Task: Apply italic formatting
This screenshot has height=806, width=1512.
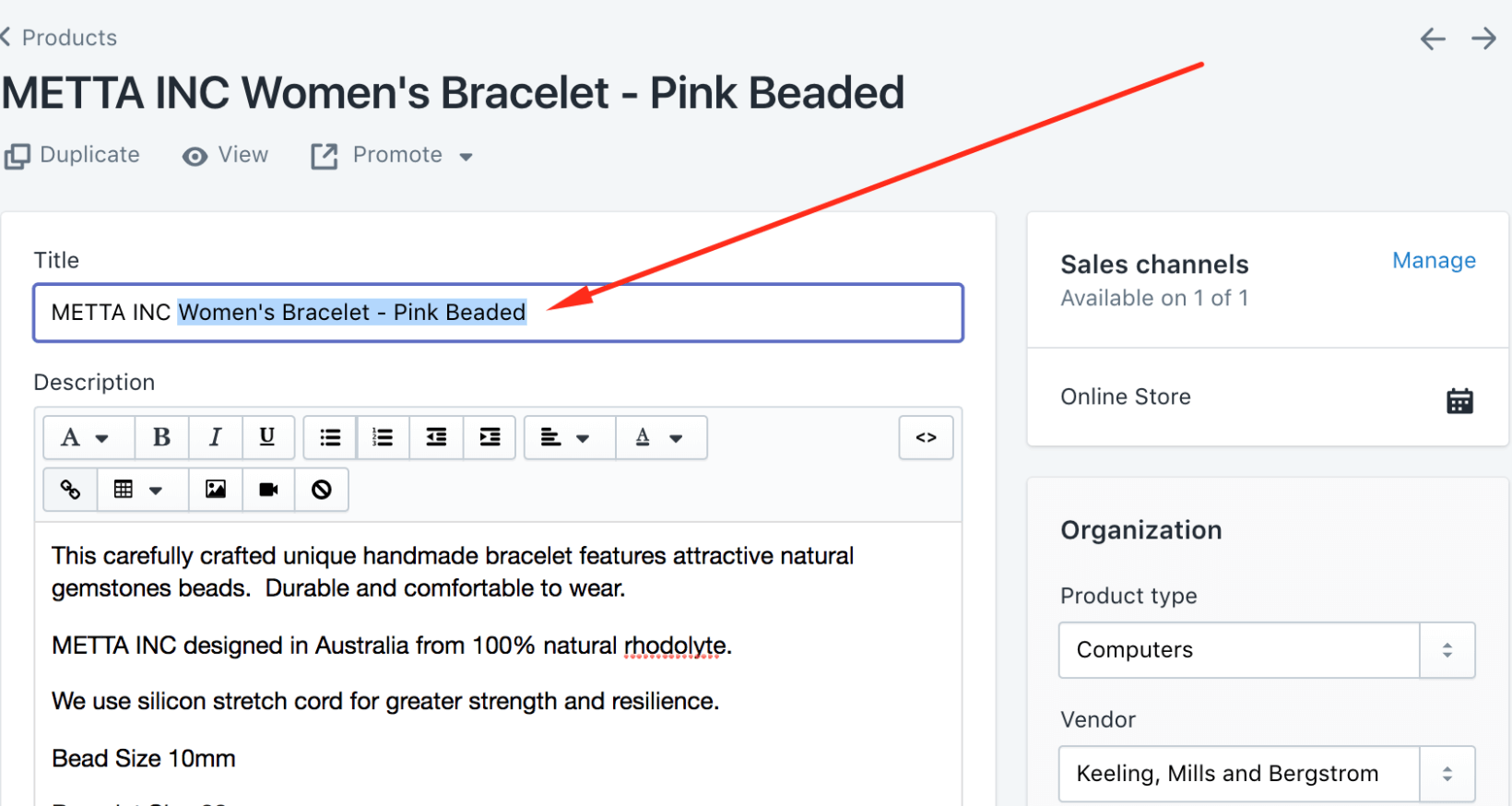Action: tap(215, 437)
